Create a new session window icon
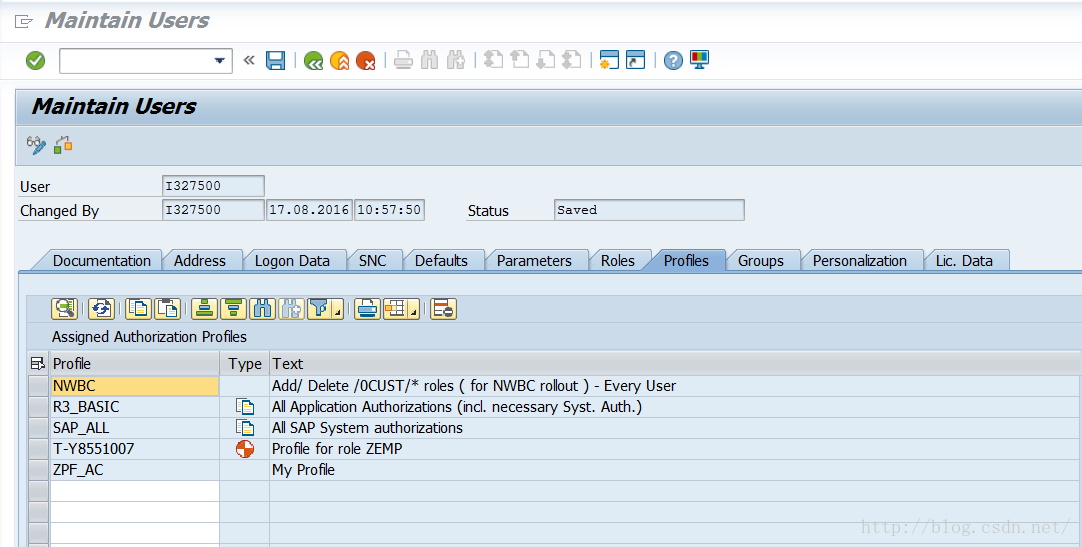Viewport: 1082px width, 547px height. click(x=609, y=61)
